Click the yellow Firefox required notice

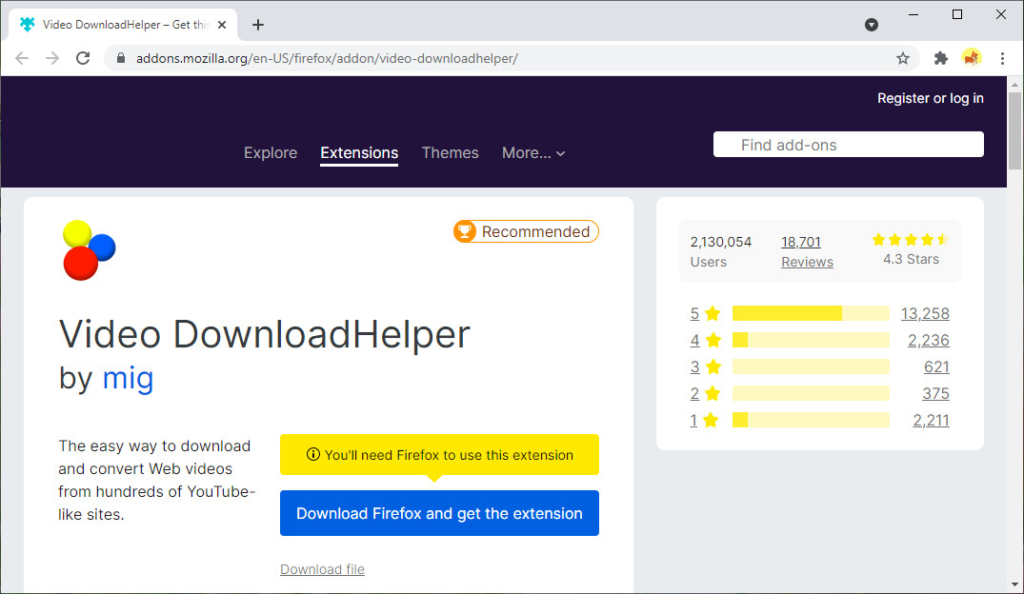click(x=440, y=454)
